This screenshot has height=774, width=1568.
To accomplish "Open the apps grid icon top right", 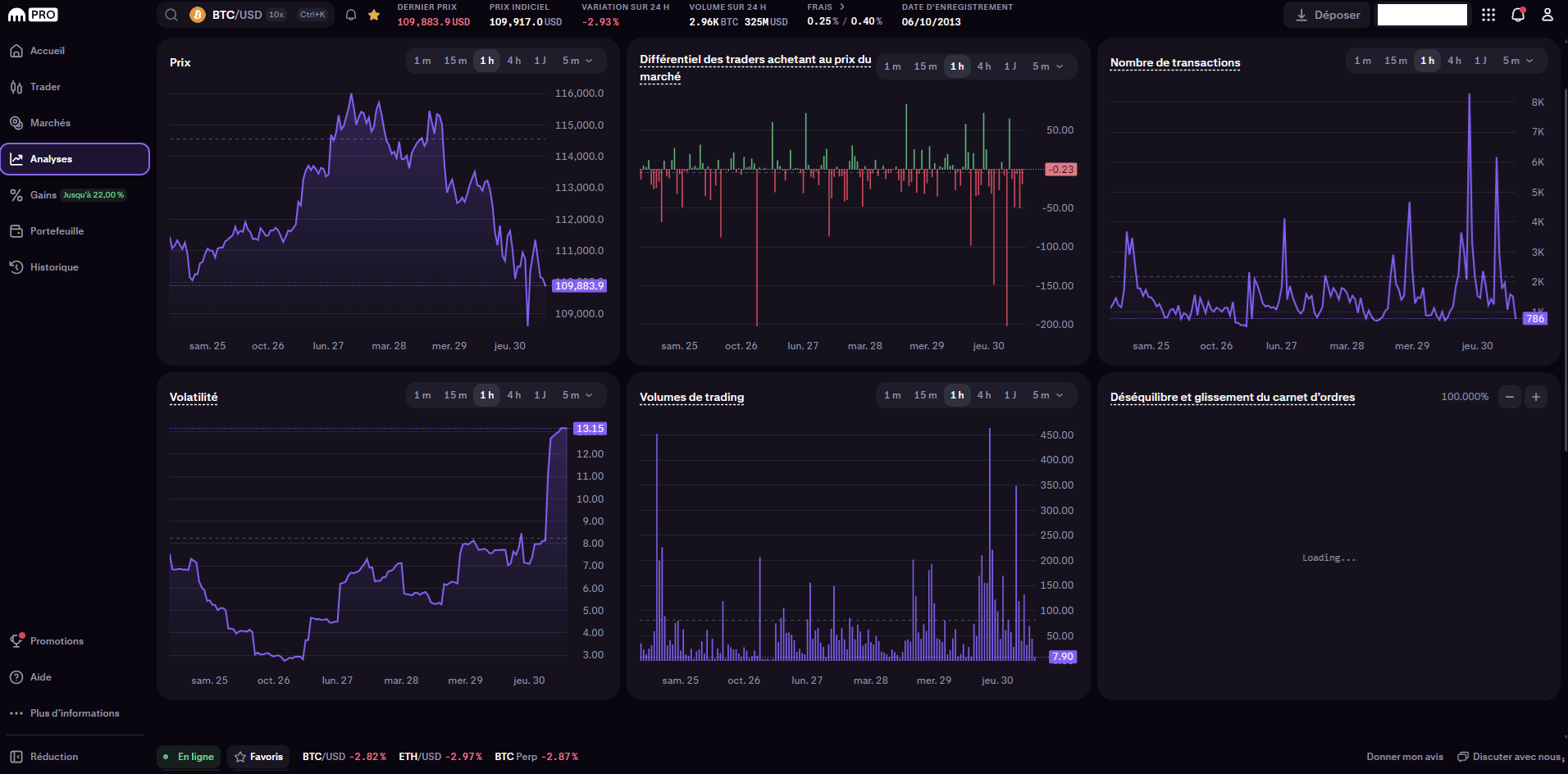I will pyautogui.click(x=1488, y=14).
